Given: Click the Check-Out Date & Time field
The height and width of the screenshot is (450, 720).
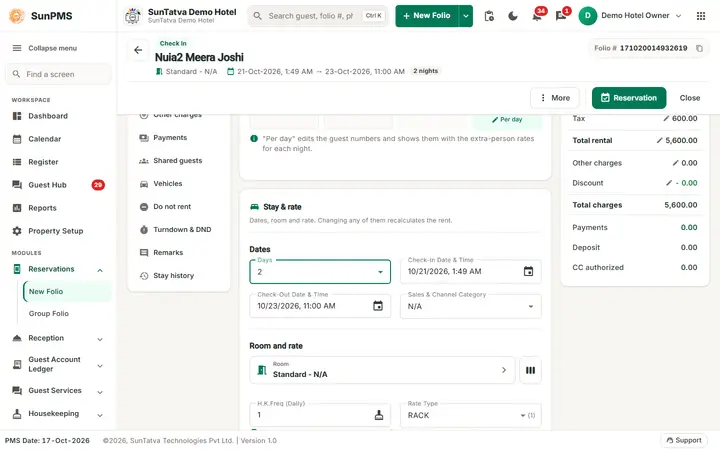Looking at the screenshot, I should tap(320, 306).
